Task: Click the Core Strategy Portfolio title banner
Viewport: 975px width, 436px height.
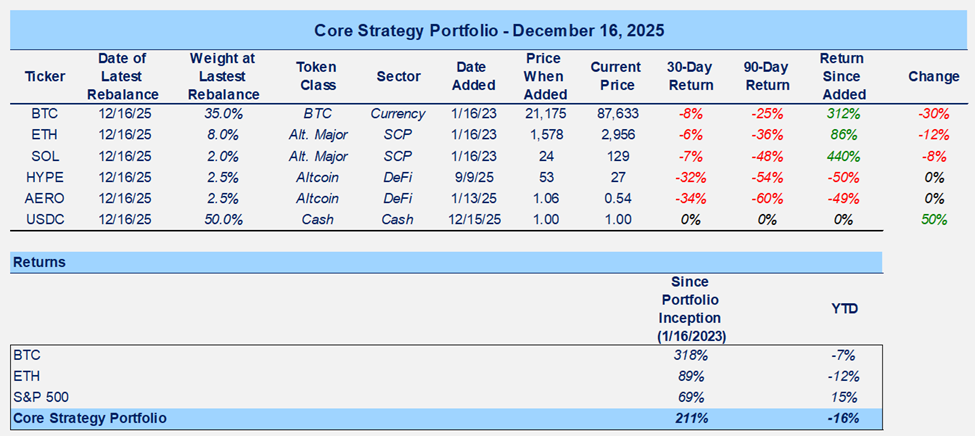Action: click(487, 29)
